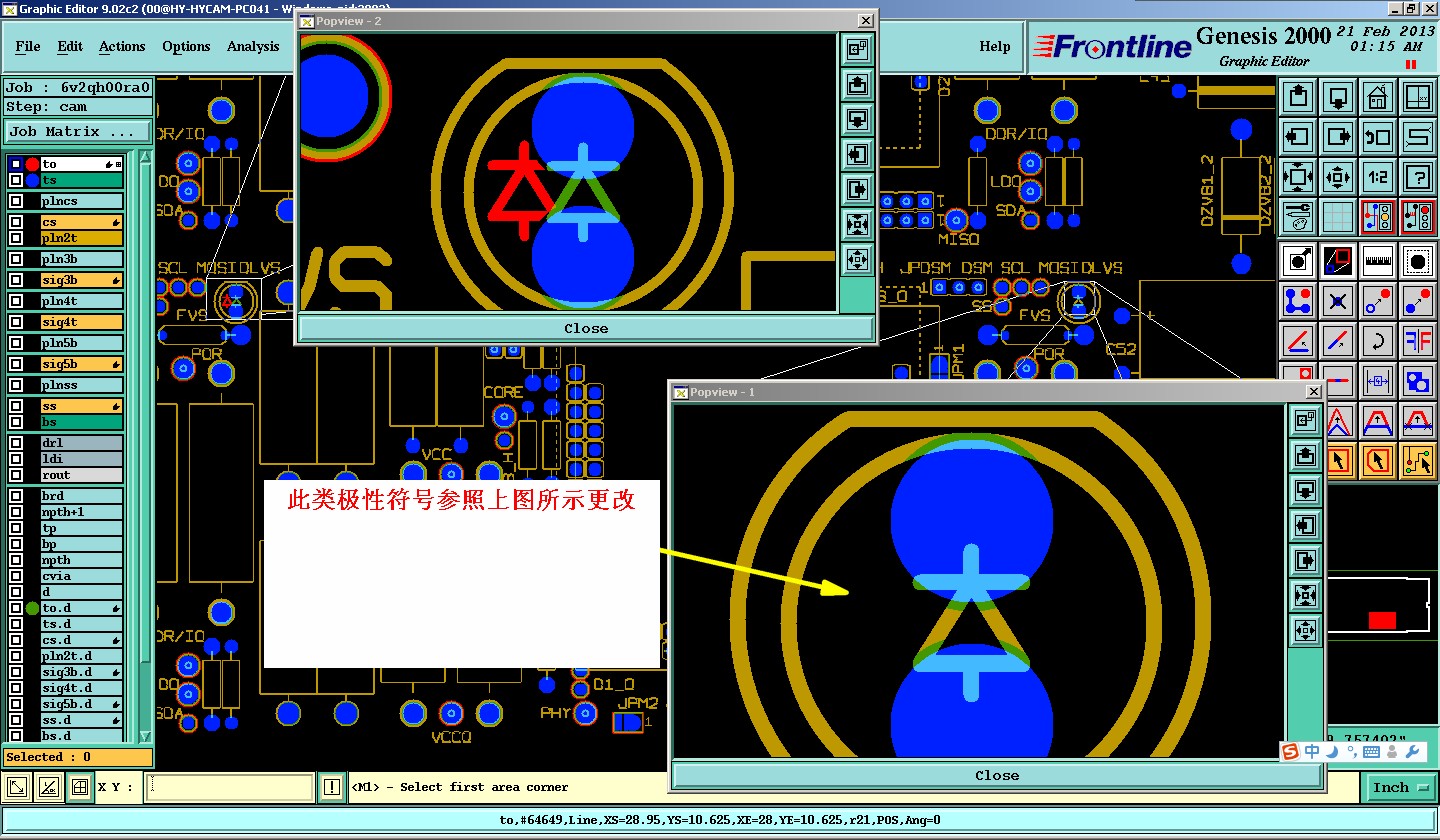Open the tools and palette settings icon
Image resolution: width=1440 pixels, height=840 pixels.
[1298, 215]
